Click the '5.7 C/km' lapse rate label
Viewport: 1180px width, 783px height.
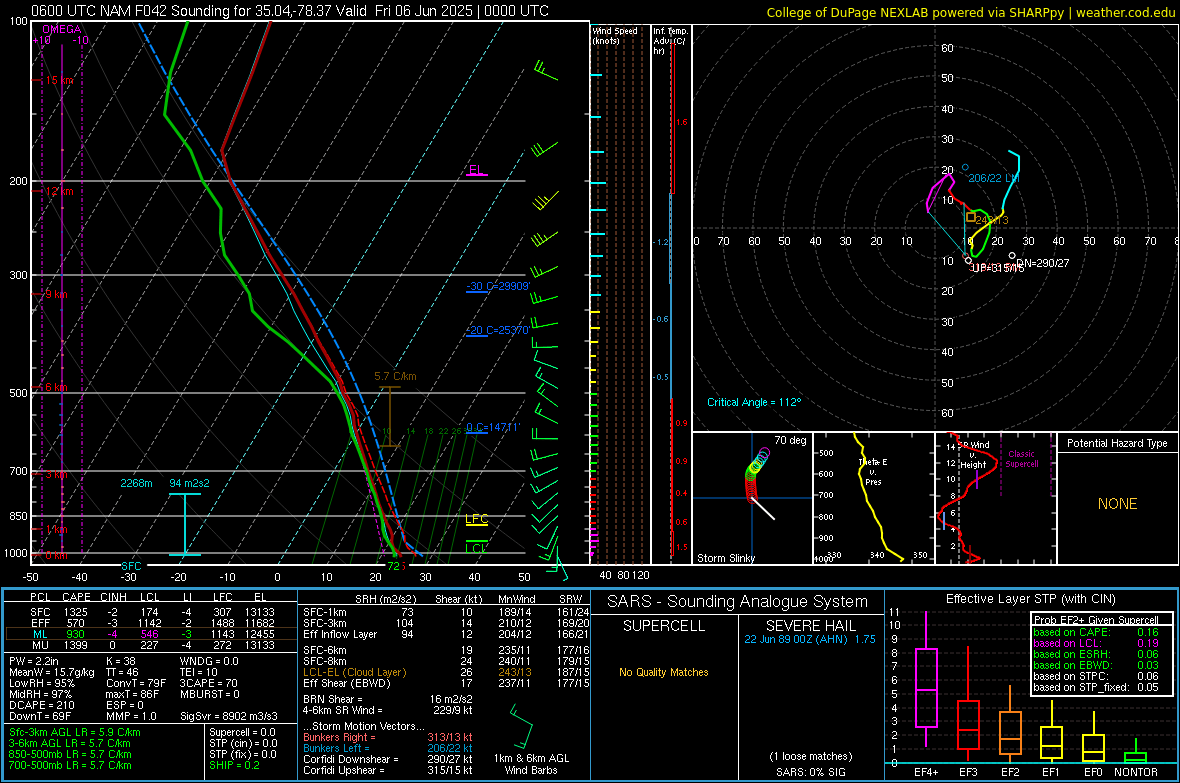point(395,376)
